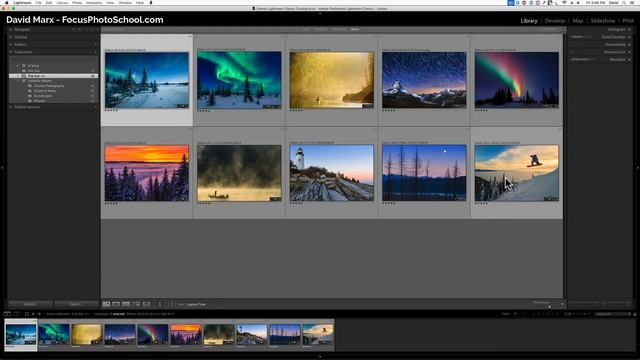Expand the Keywording panel
640x360 pixels.
tap(629, 44)
